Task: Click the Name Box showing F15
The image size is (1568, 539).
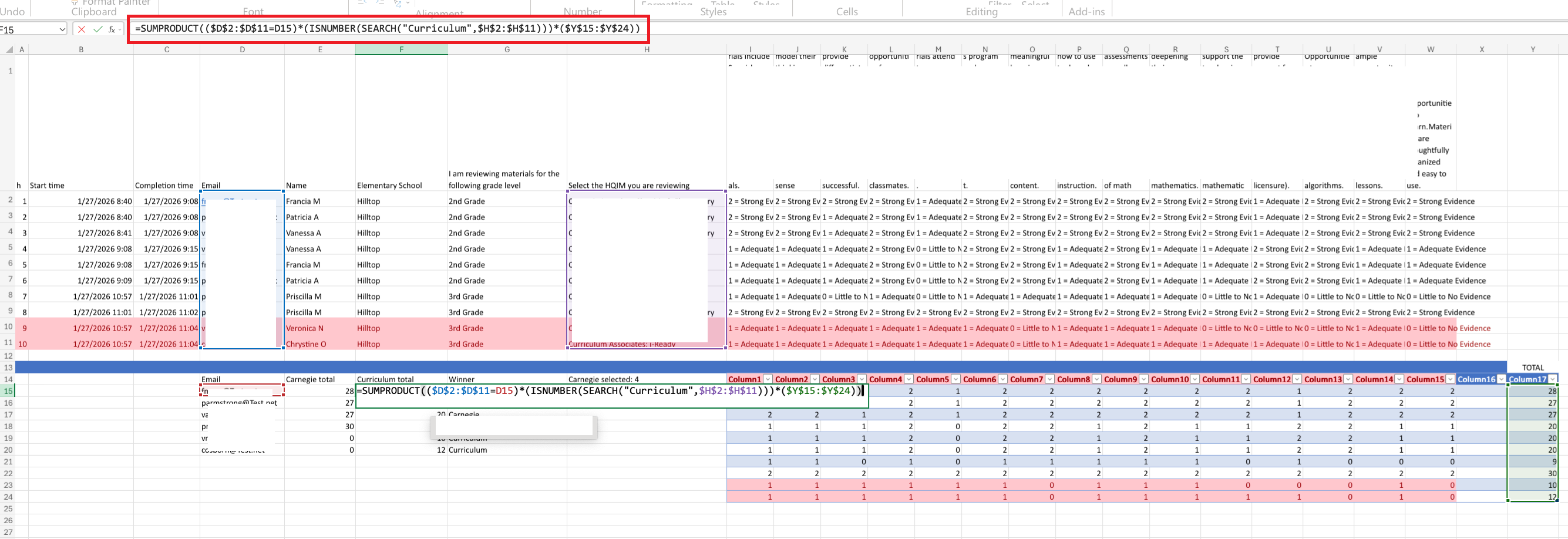Action: click(x=28, y=29)
